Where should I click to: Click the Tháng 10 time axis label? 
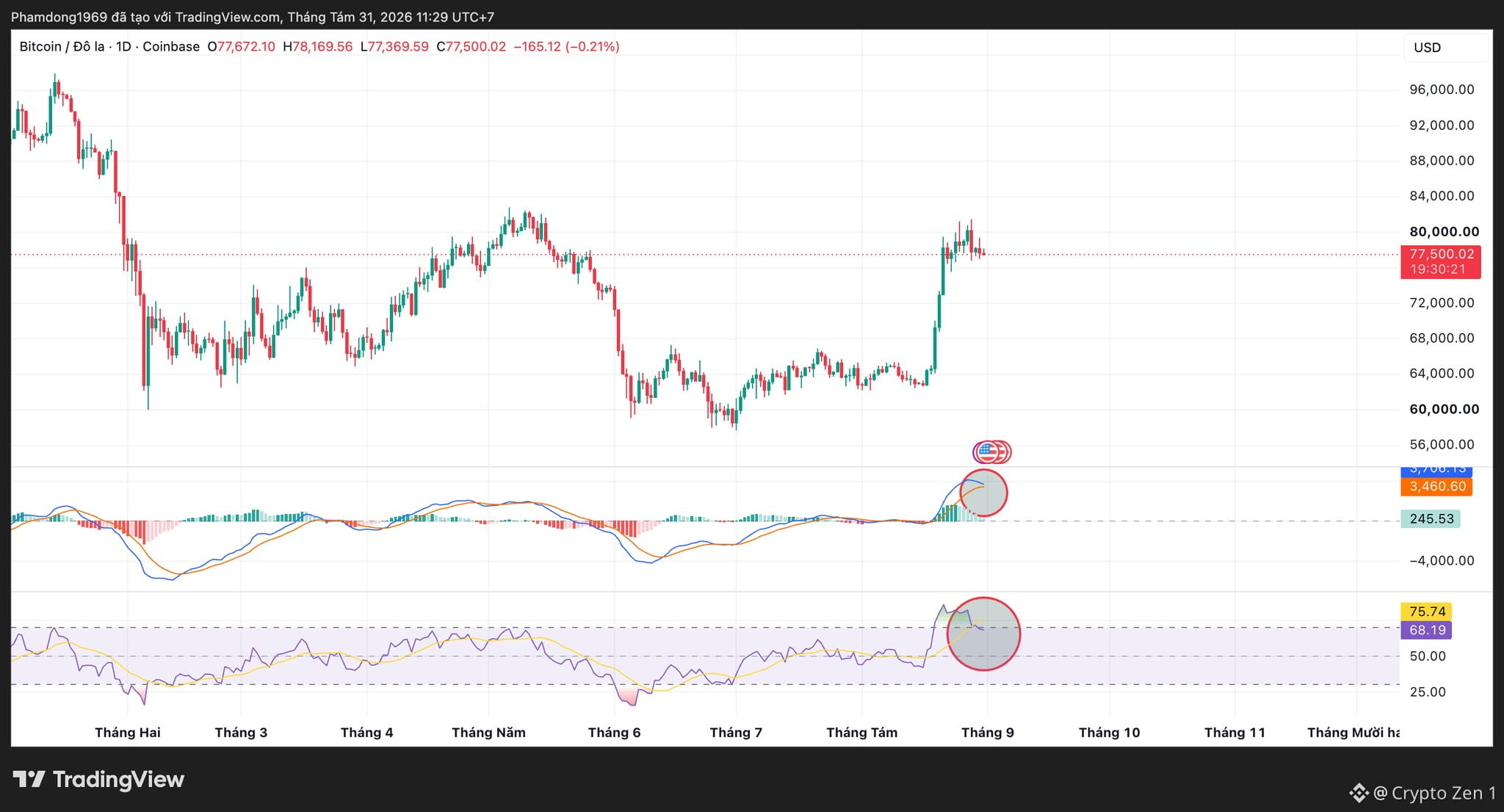[1109, 732]
